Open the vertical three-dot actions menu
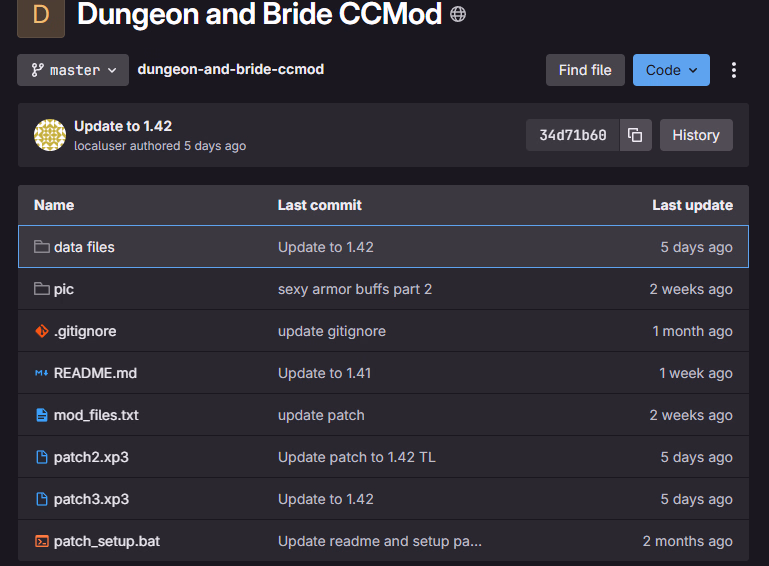The height and width of the screenshot is (566, 769). pos(734,70)
